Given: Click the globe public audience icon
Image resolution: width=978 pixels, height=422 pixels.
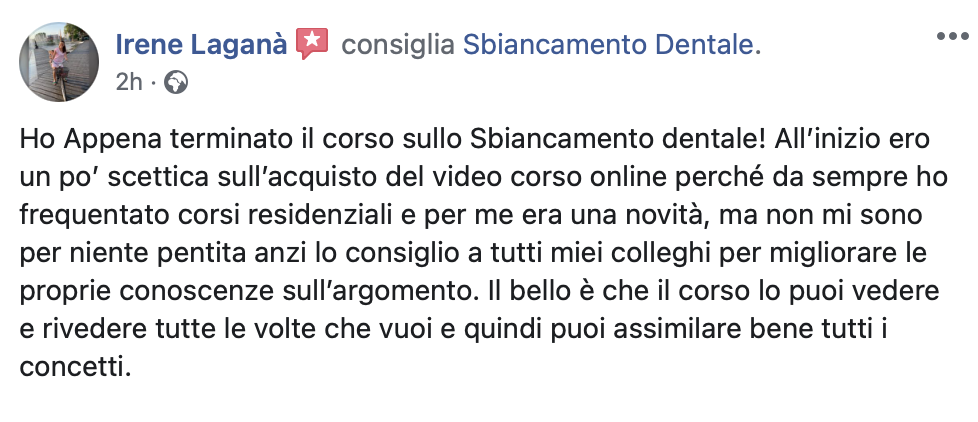Looking at the screenshot, I should [175, 82].
